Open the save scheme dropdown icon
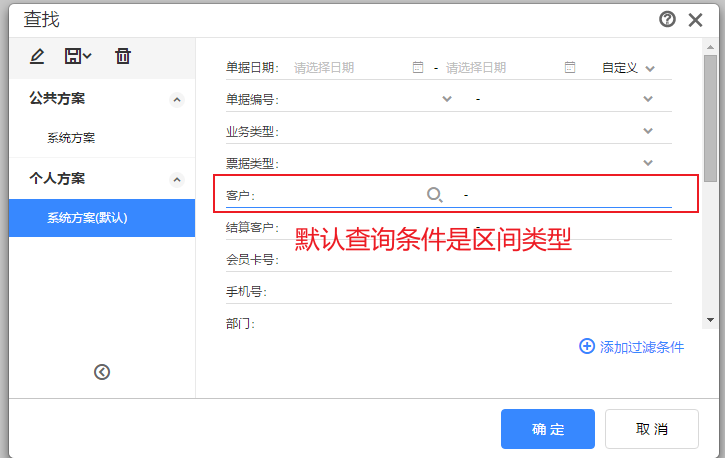The width and height of the screenshot is (725, 458). pos(78,56)
